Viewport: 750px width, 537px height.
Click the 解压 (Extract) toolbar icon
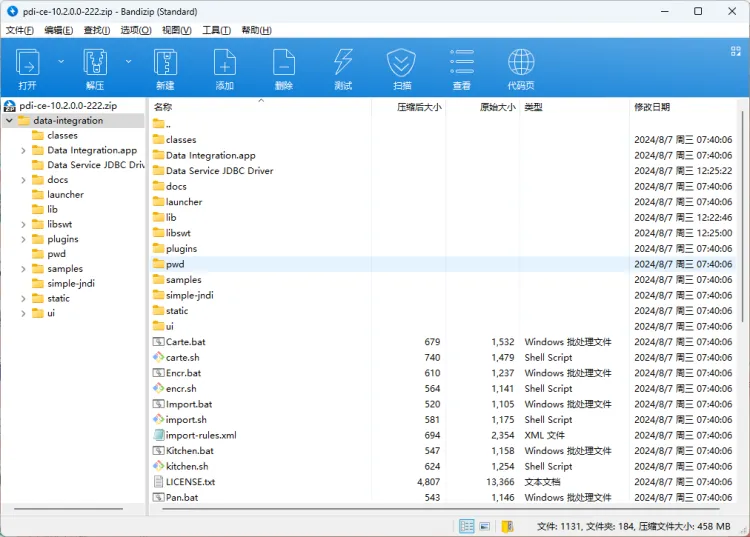(x=95, y=62)
